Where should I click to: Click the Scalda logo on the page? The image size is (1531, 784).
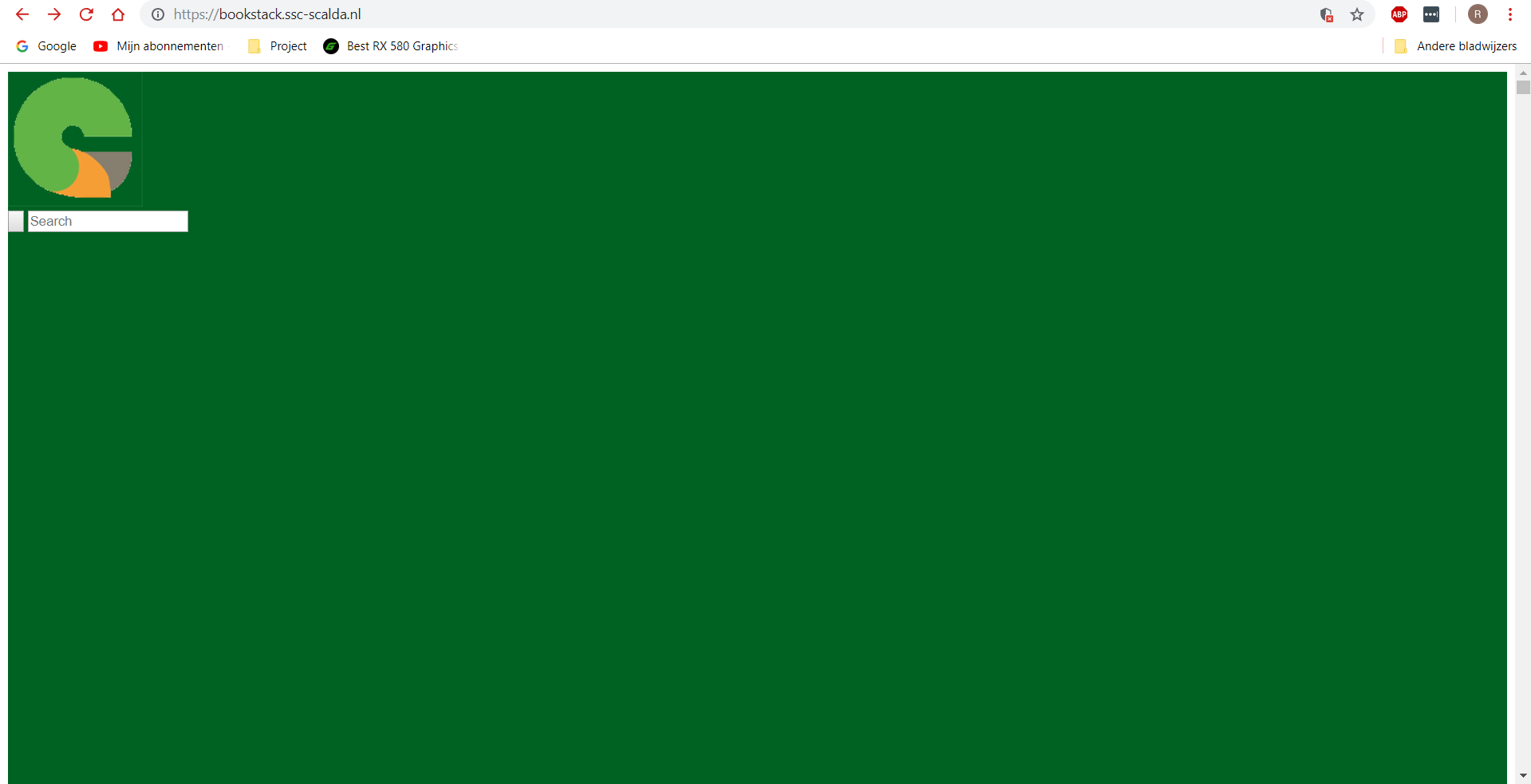tap(73, 137)
